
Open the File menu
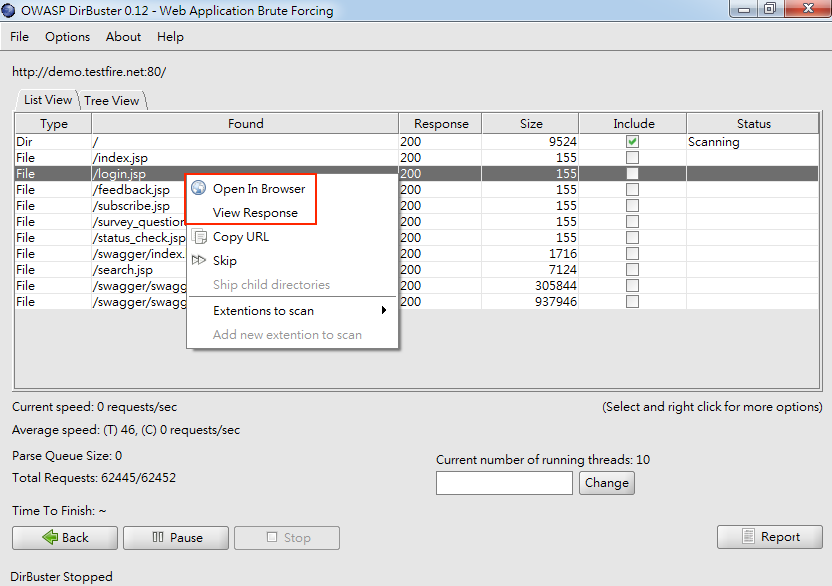click(x=20, y=37)
